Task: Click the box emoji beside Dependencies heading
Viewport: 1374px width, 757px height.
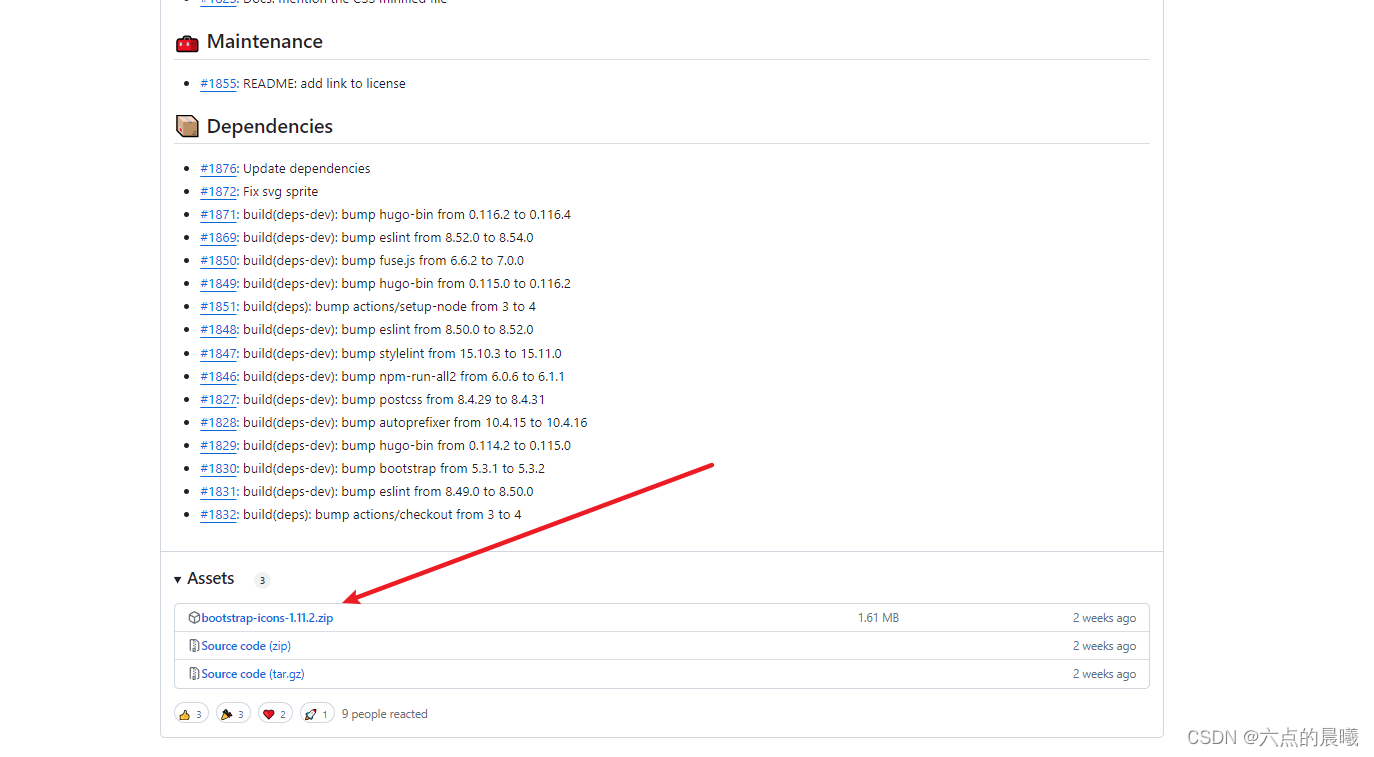Action: 187,126
